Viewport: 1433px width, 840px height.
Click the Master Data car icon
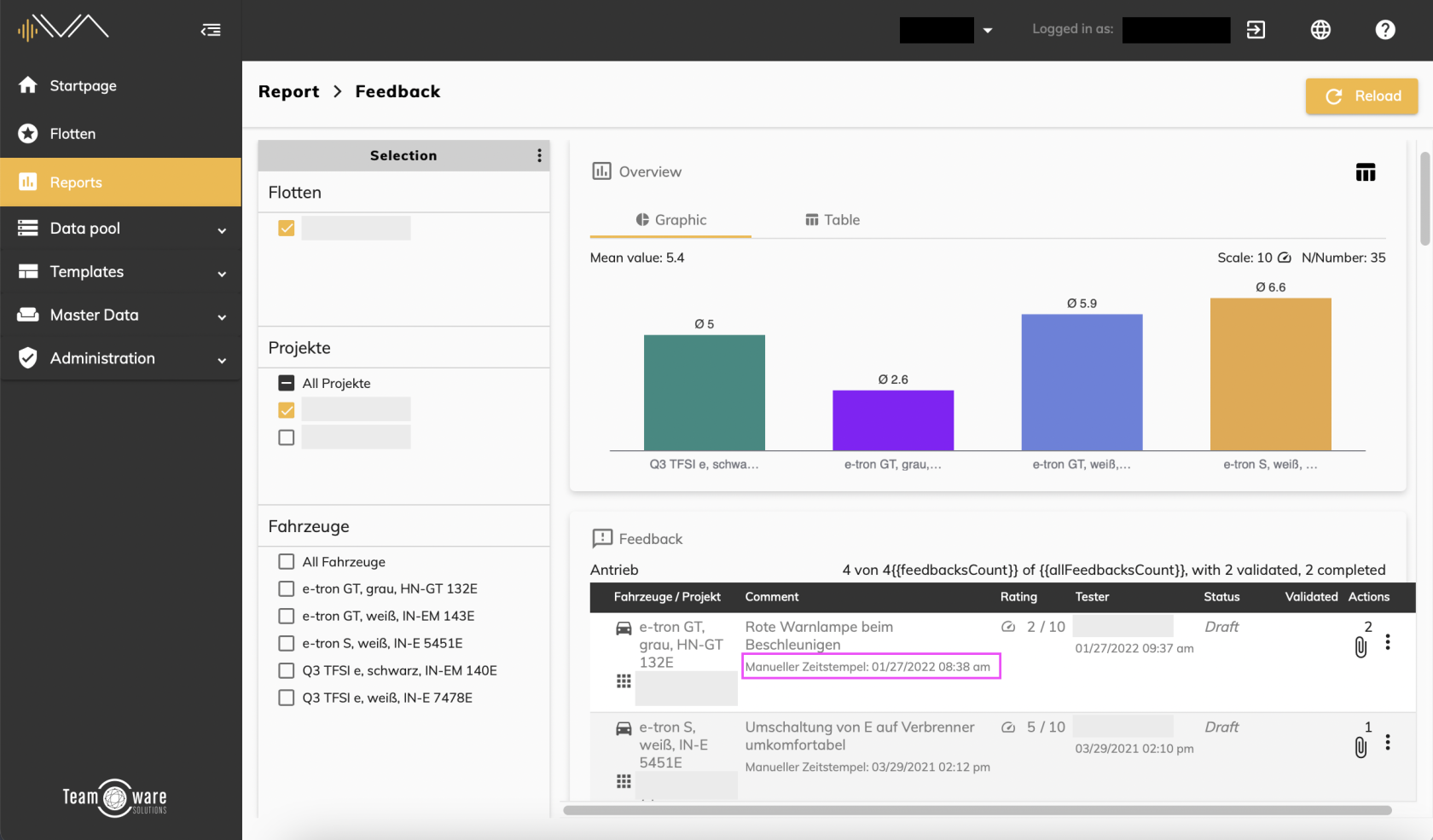(x=28, y=315)
